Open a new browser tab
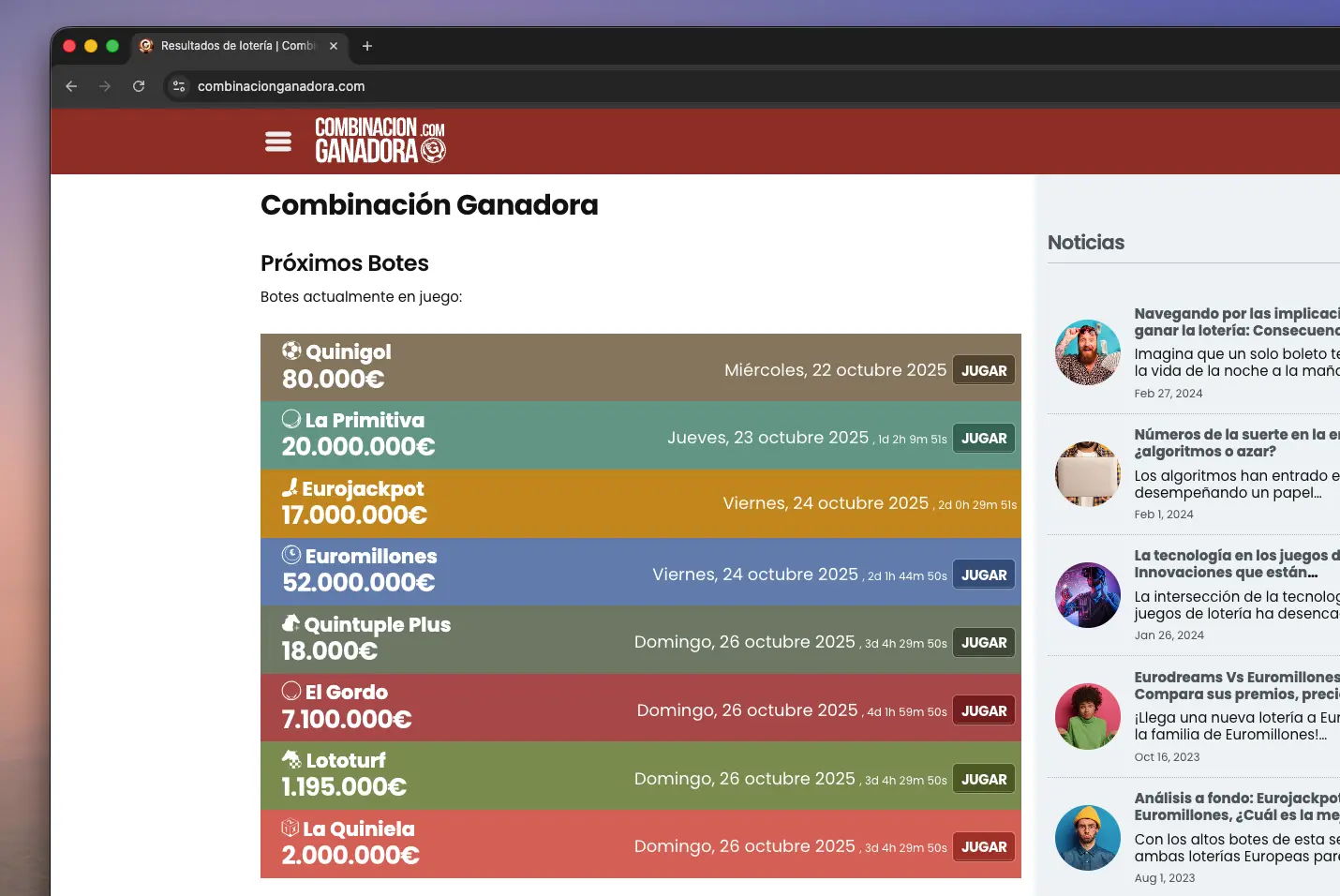The width and height of the screenshot is (1340, 896). click(367, 46)
